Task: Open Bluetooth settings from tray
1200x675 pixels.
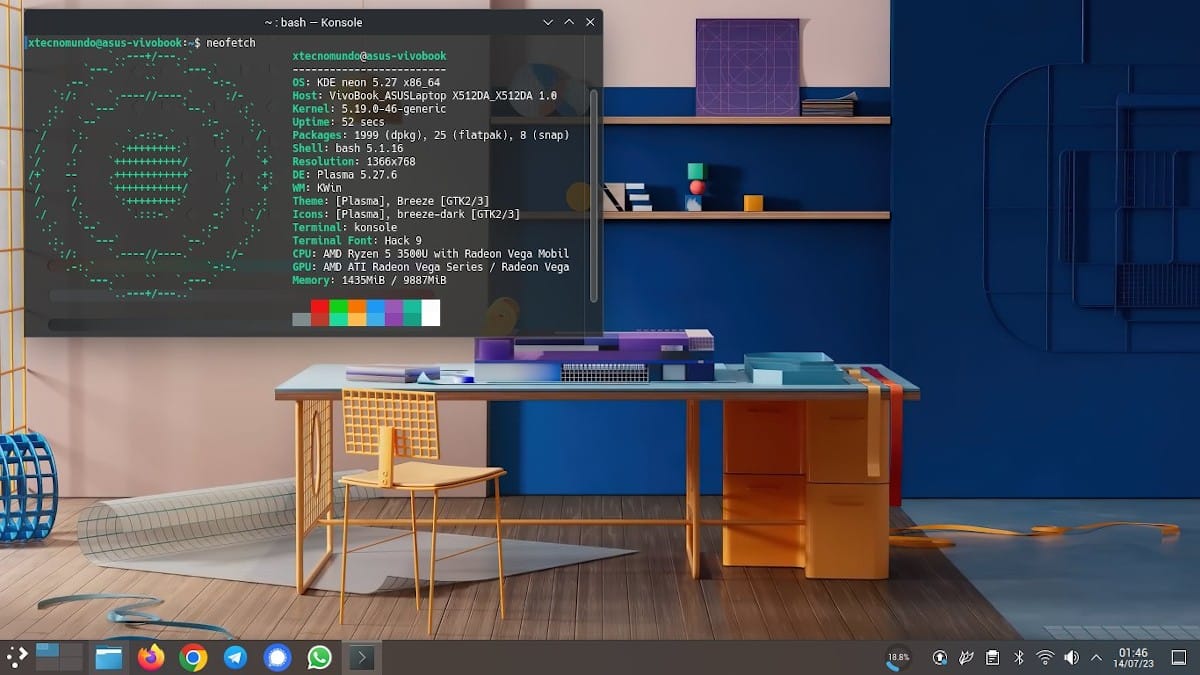Action: [1019, 657]
